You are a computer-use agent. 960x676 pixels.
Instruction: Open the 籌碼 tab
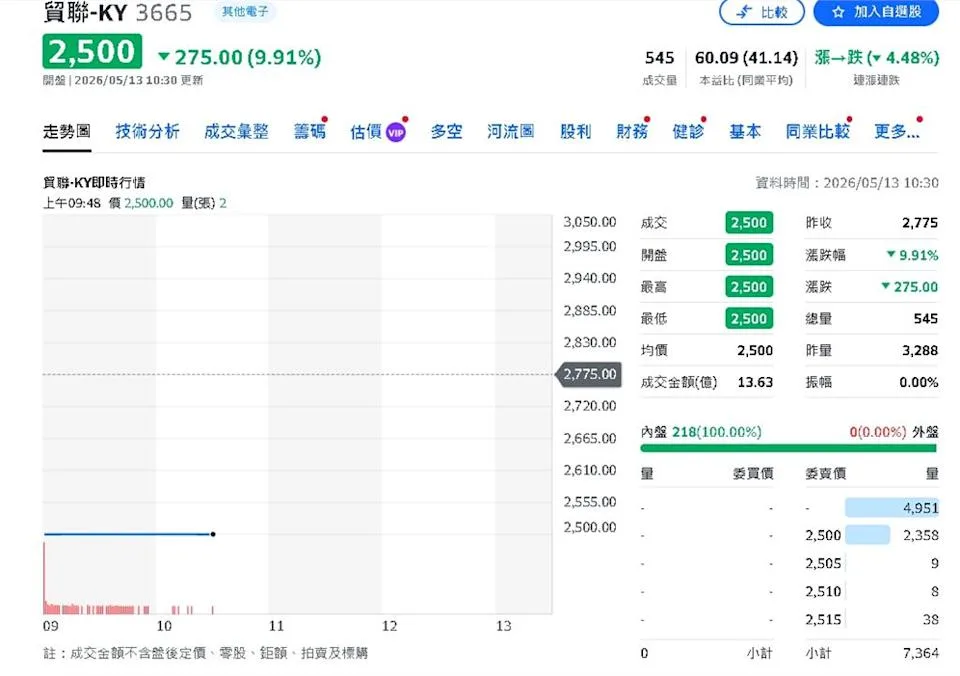(309, 131)
